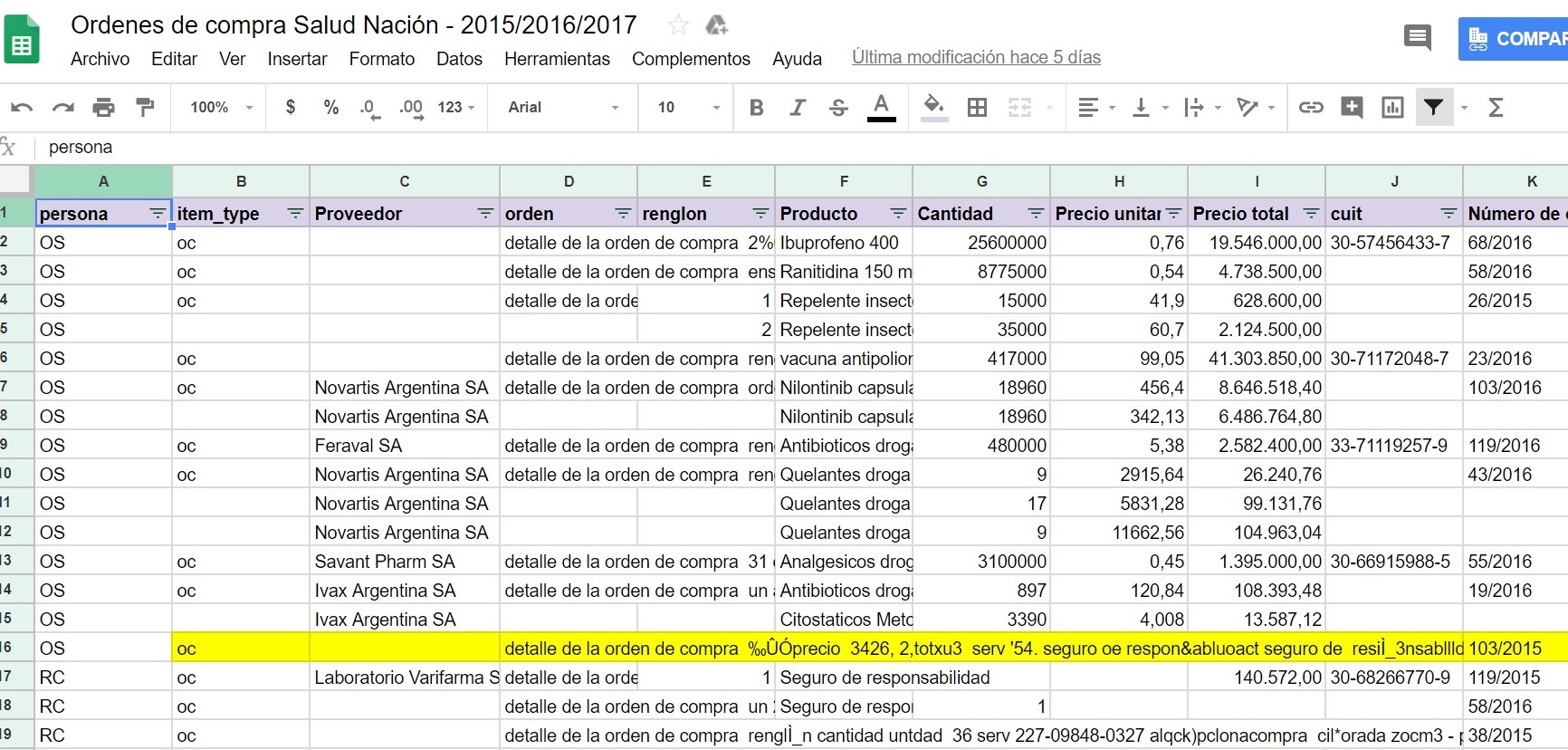Screen dimensions: 1568x750
Task: Open the filter views dropdown arrow
Action: [1464, 108]
